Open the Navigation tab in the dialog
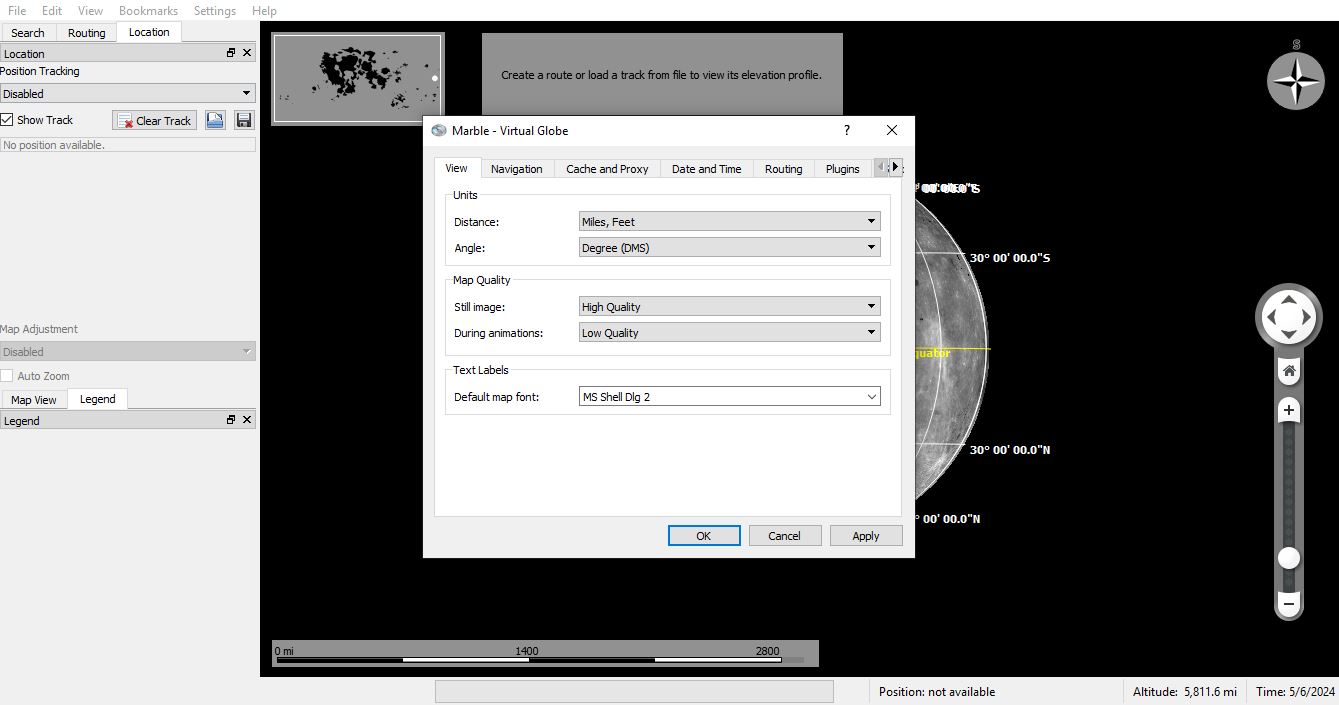1339x705 pixels. click(x=517, y=169)
